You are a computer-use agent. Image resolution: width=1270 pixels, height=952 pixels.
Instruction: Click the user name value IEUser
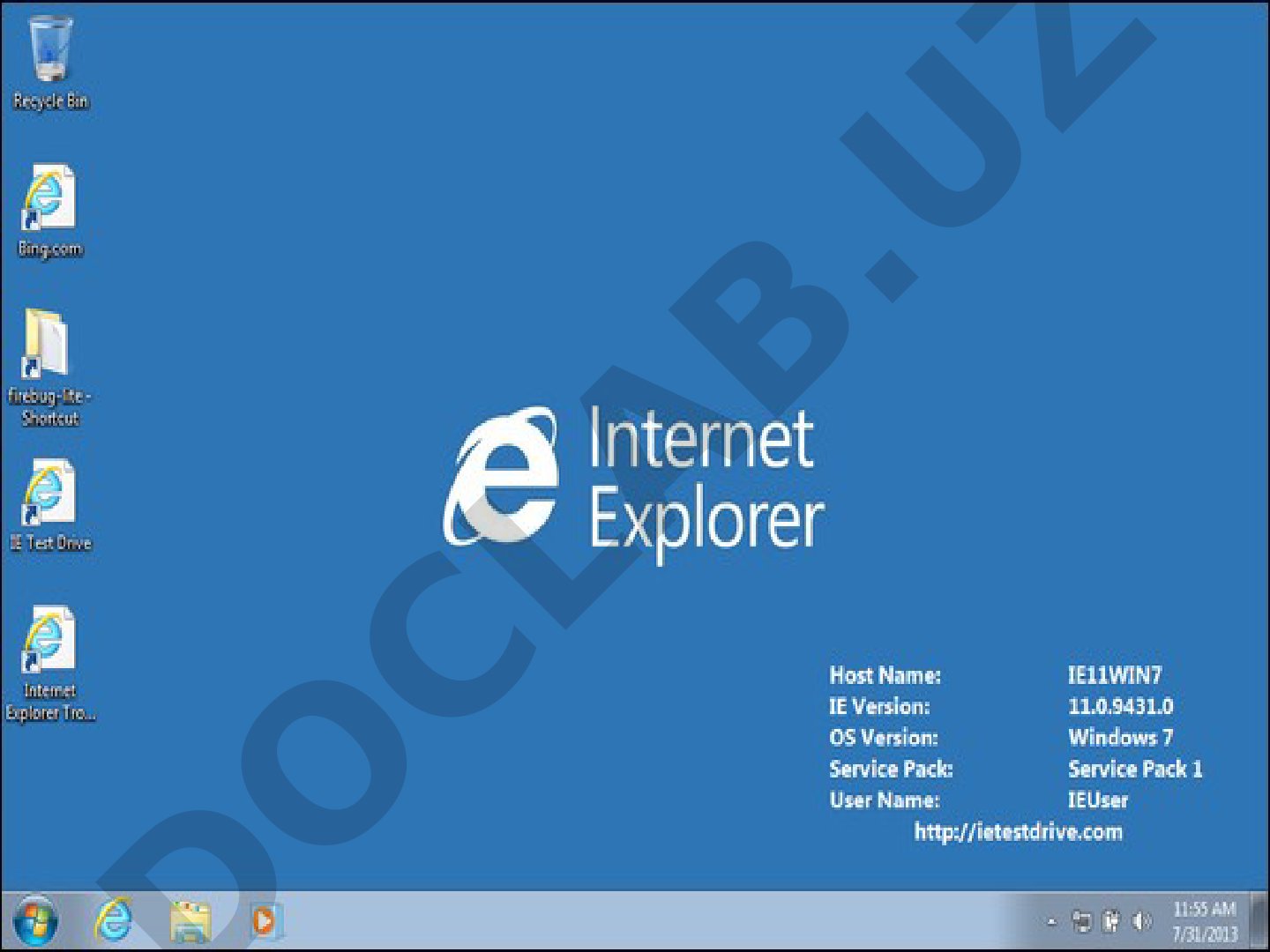click(x=1098, y=800)
